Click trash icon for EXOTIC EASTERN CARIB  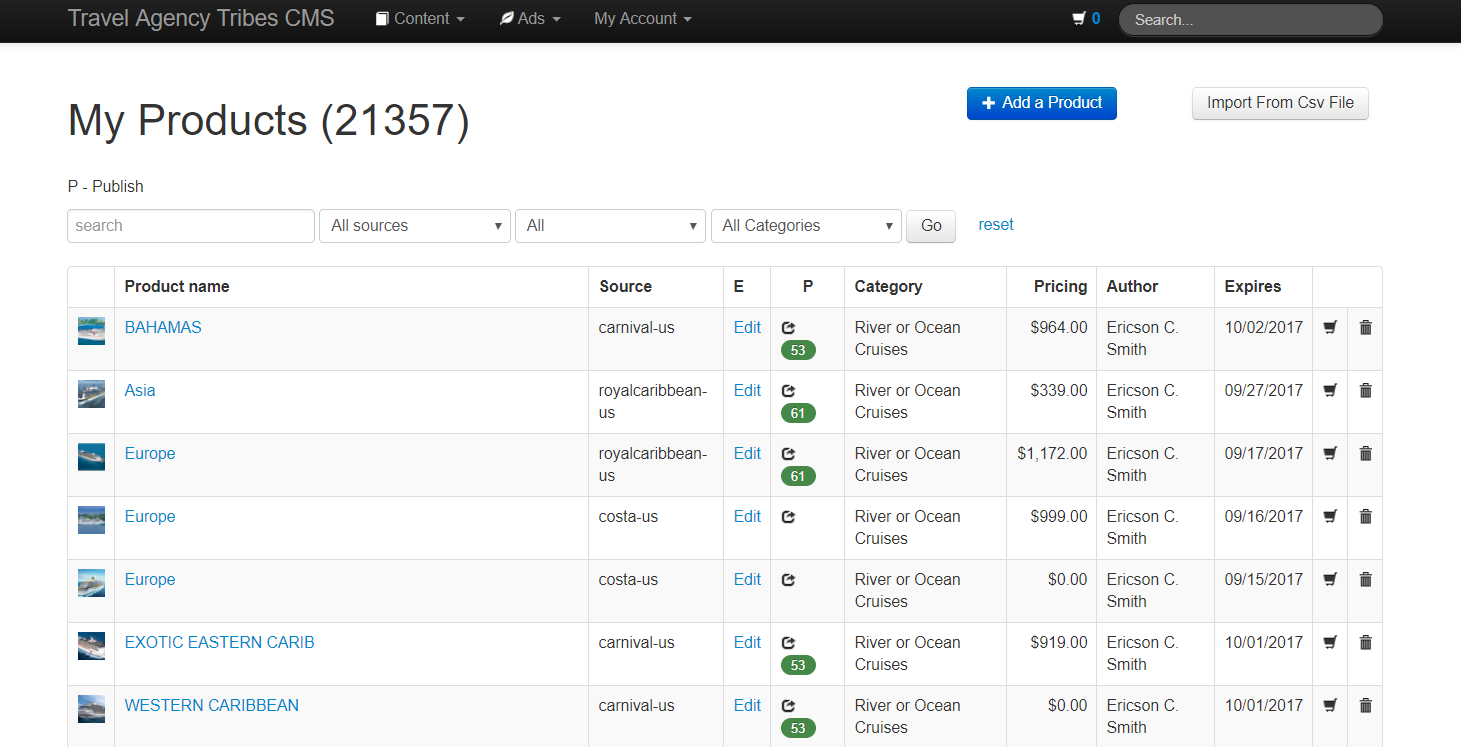pos(1365,642)
